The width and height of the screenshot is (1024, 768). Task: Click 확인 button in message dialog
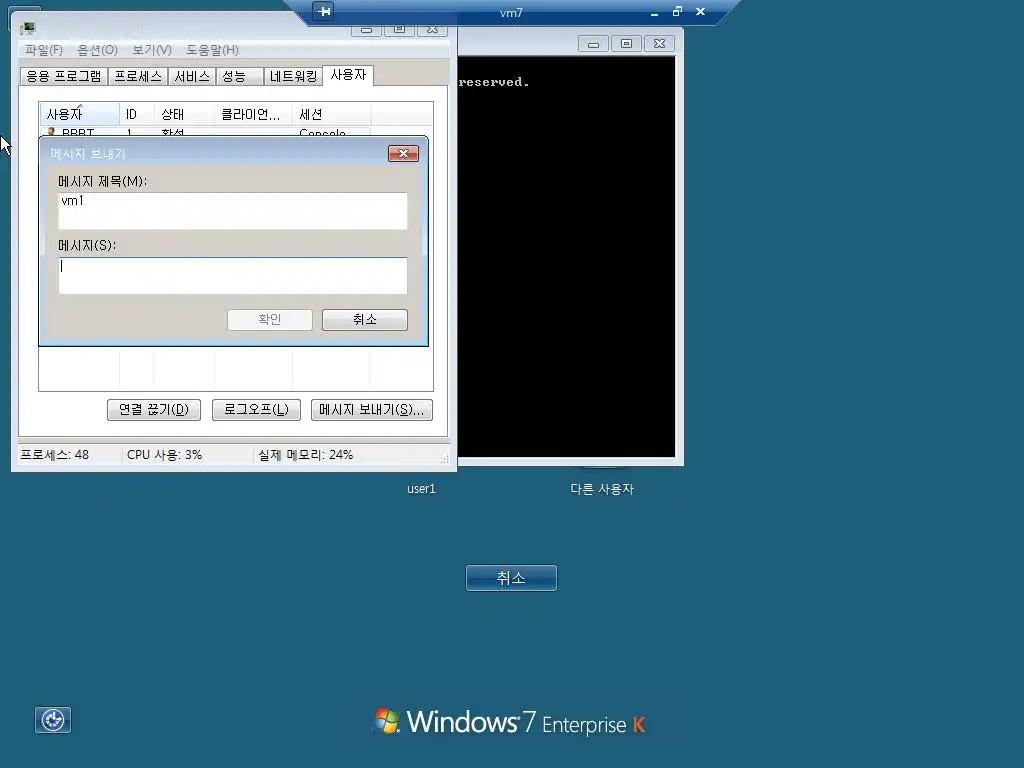(x=270, y=319)
